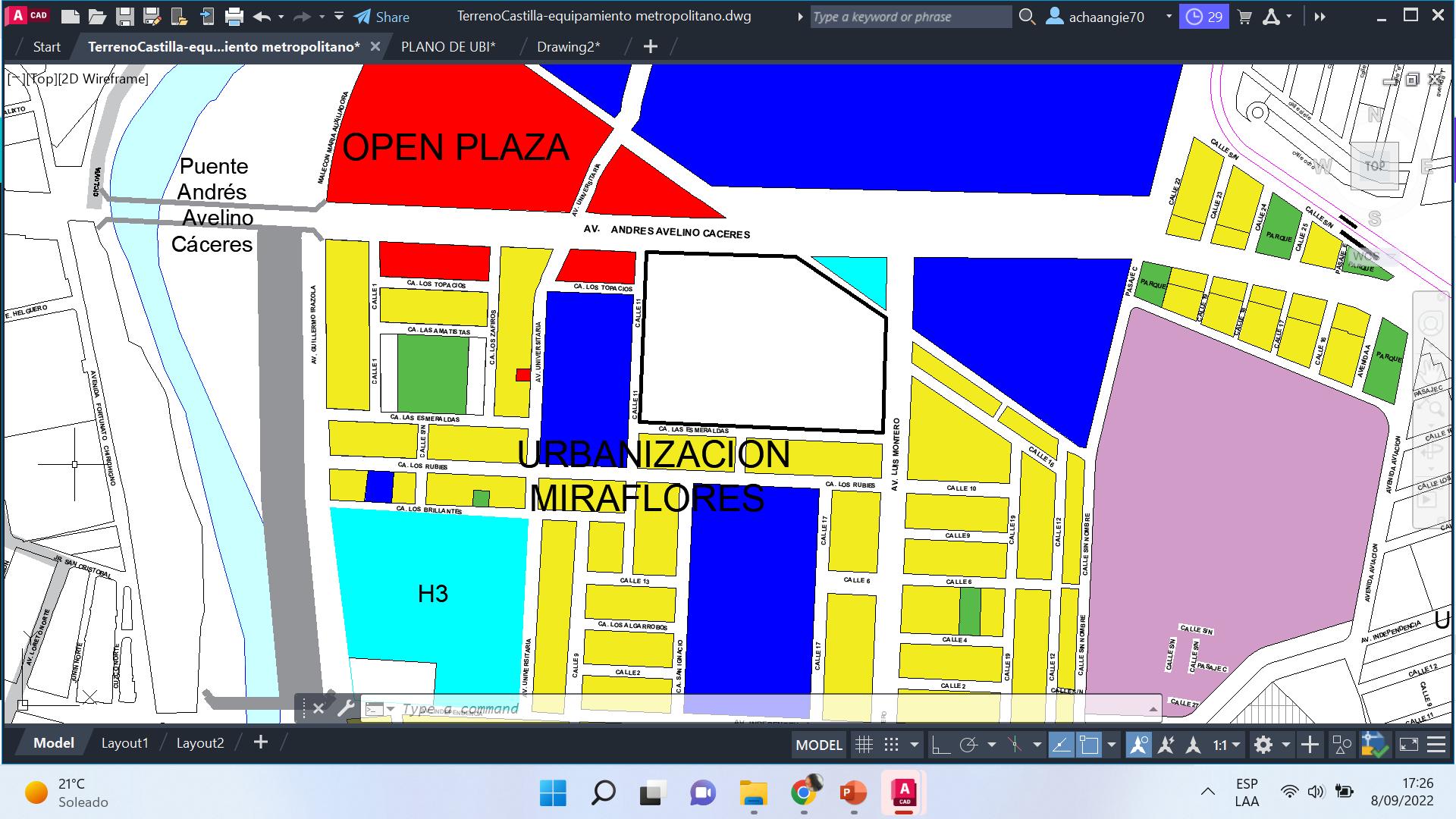Click the [2D Wireframe] visual style label

104,79
